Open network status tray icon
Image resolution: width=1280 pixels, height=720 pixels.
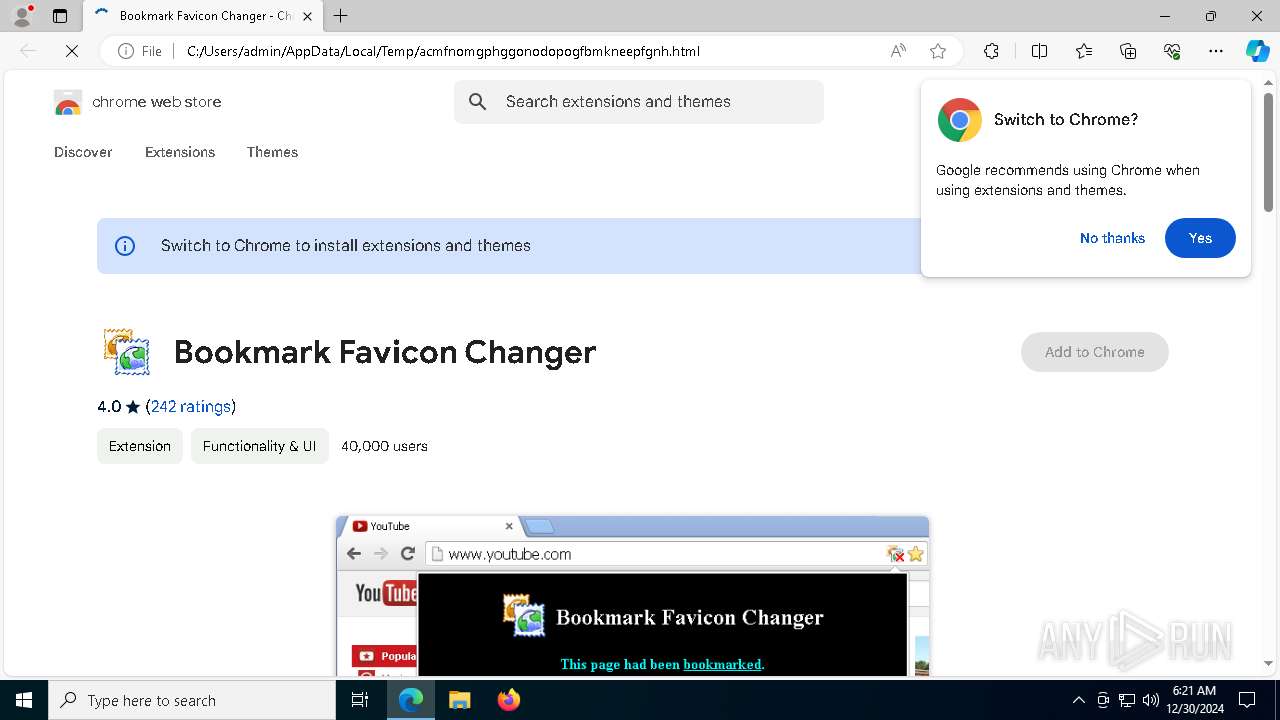[x=1127, y=700]
